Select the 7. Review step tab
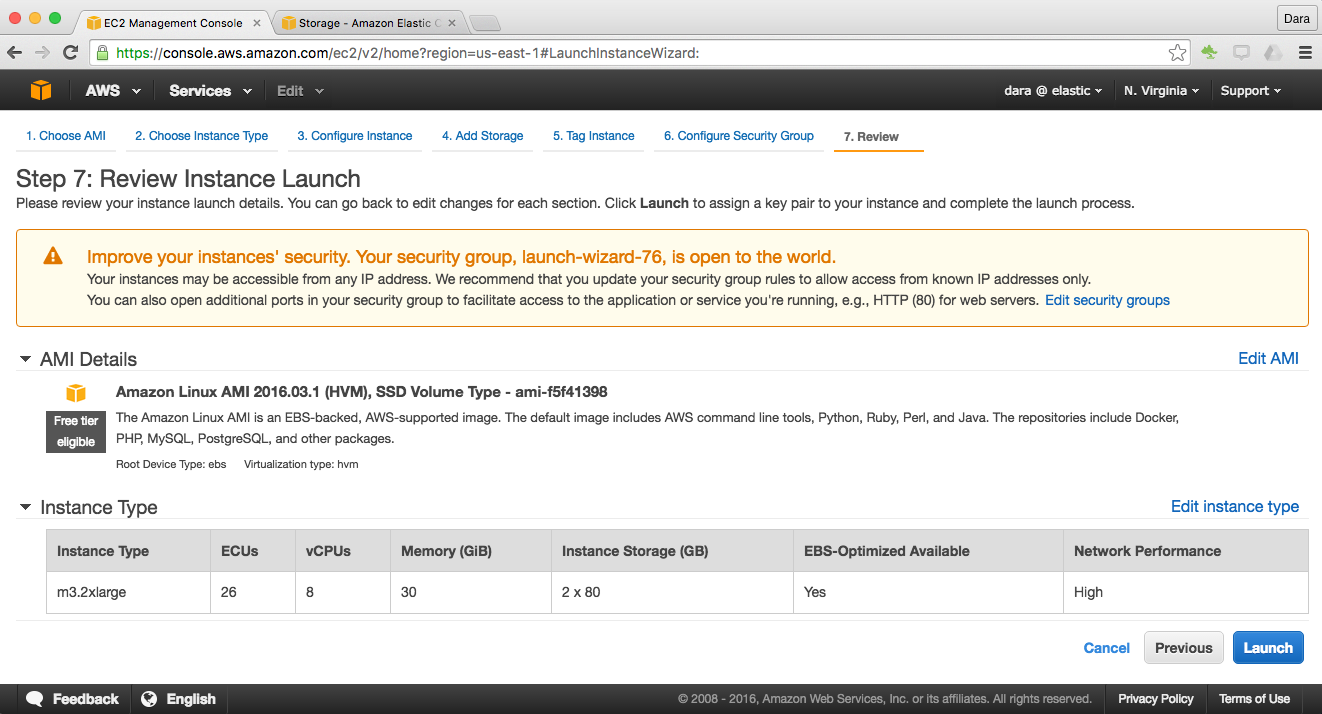Image resolution: width=1322 pixels, height=714 pixels. [x=871, y=136]
